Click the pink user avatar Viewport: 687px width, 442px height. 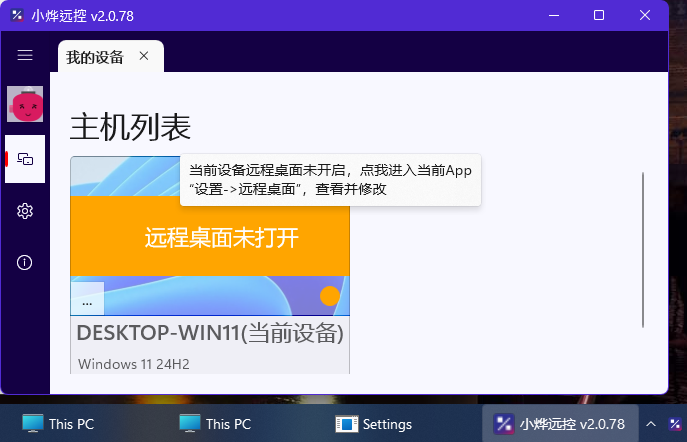[x=25, y=105]
